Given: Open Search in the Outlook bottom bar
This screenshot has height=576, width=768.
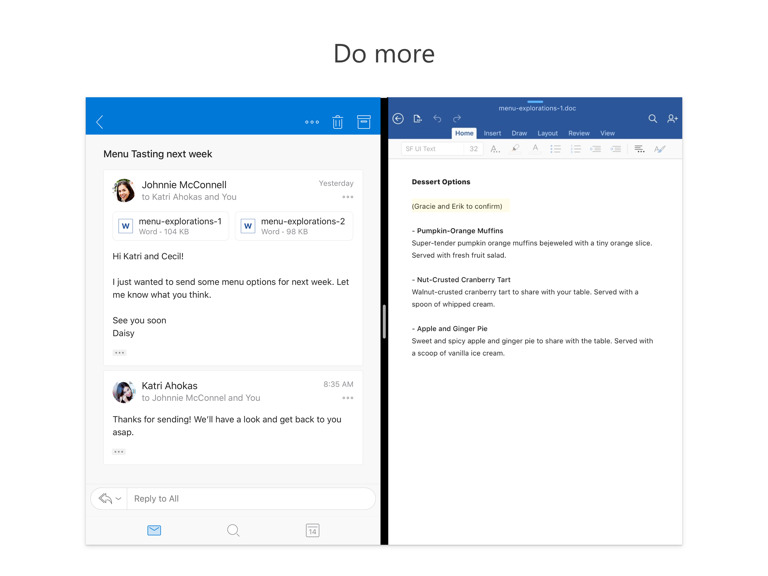Looking at the screenshot, I should tap(233, 530).
